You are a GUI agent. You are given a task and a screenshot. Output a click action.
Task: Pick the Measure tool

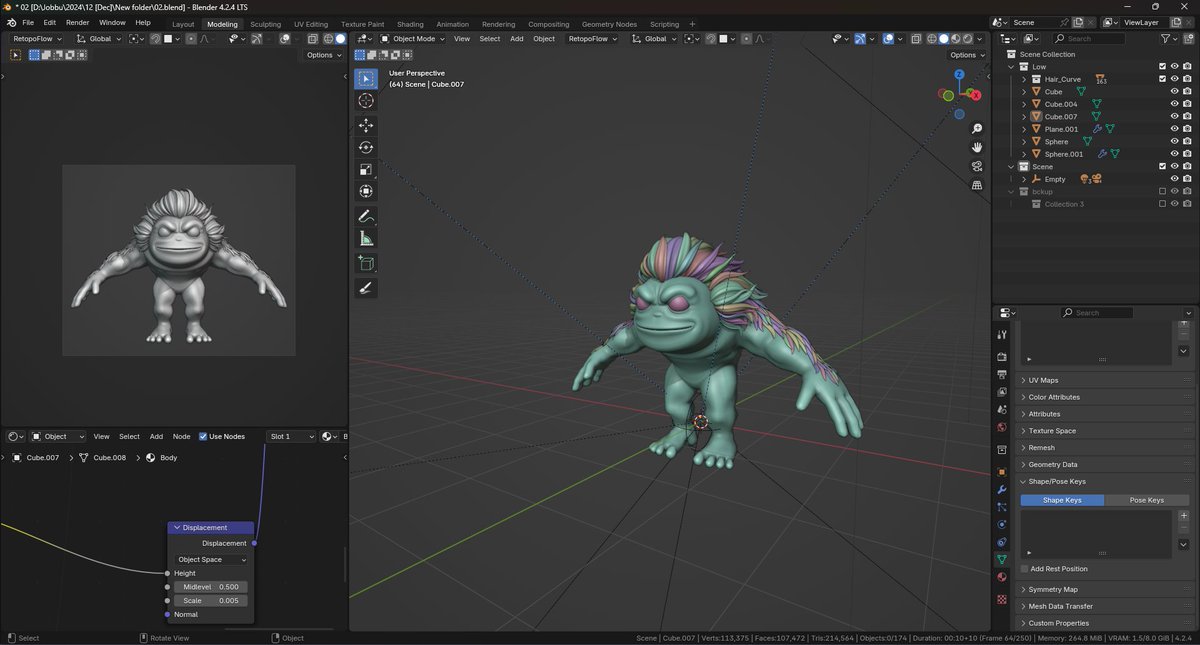[366, 239]
